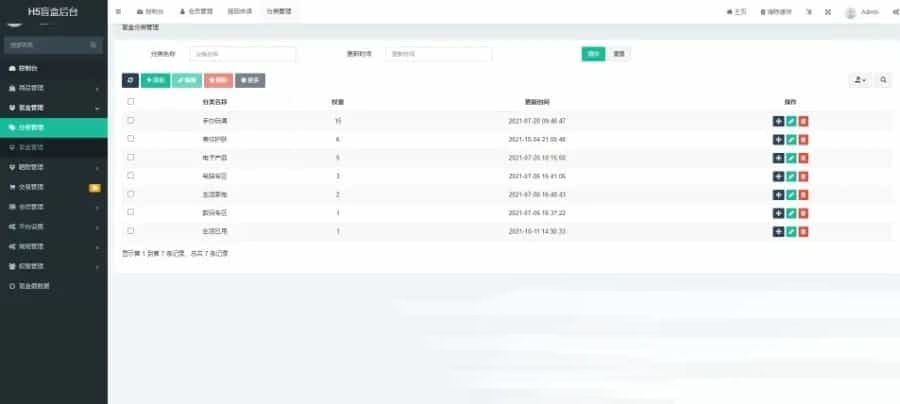The height and width of the screenshot is (404, 900).
Task: Enter fullscreen using the top-bar expand icon
Action: coord(827,12)
